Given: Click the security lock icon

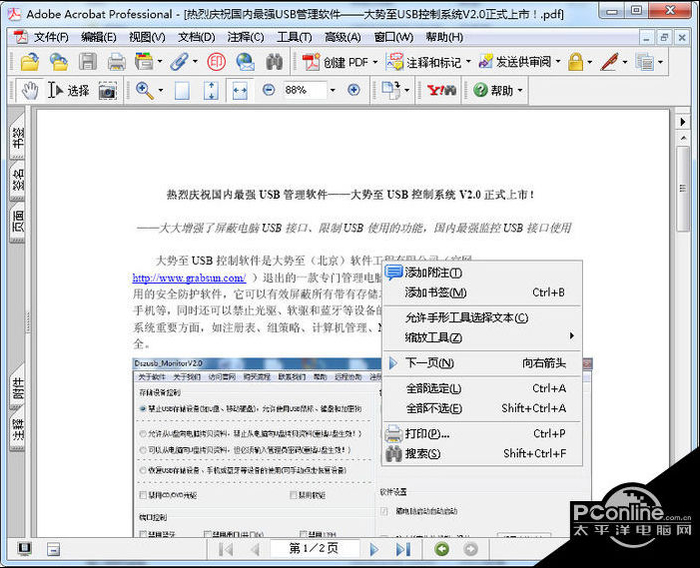Looking at the screenshot, I should (x=575, y=62).
